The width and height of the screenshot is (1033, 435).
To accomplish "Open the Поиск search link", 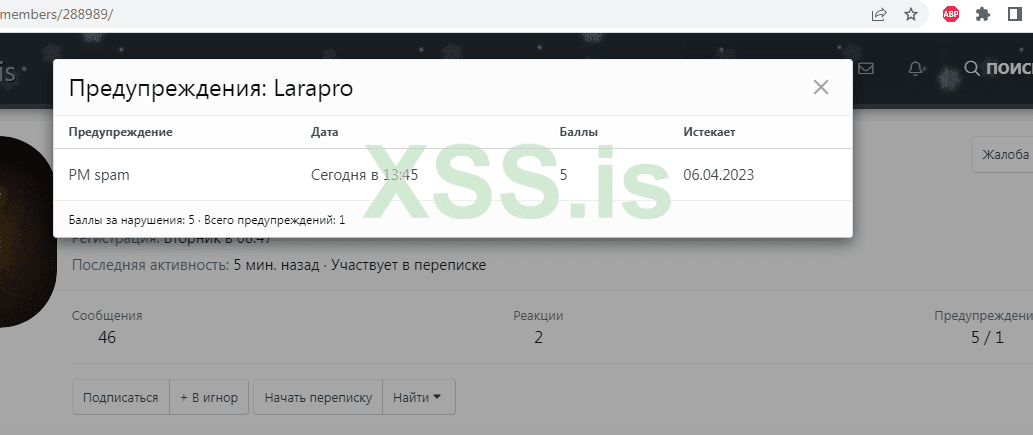I will (998, 68).
